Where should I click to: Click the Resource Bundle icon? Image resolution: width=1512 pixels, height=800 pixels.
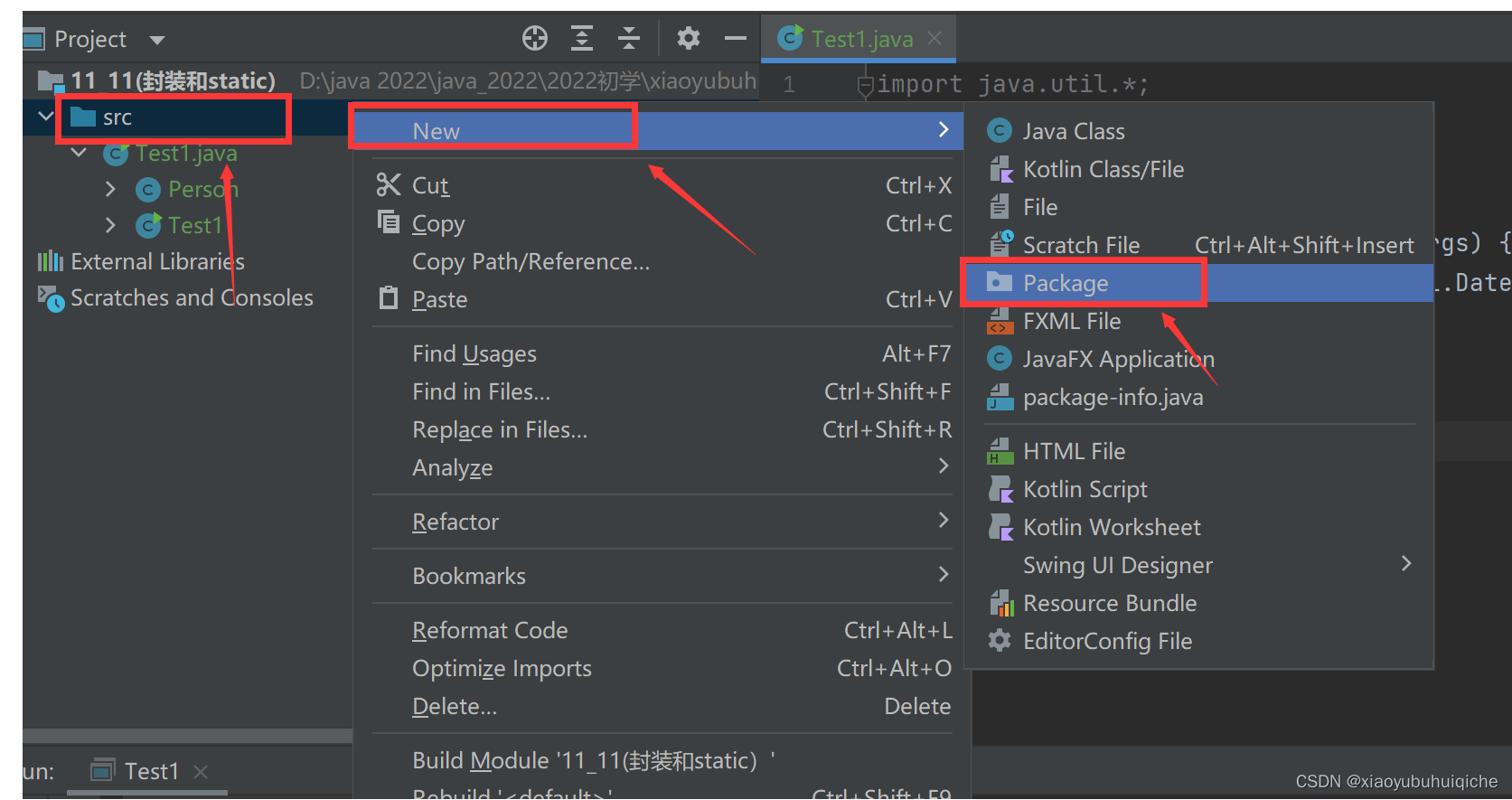[x=1000, y=603]
